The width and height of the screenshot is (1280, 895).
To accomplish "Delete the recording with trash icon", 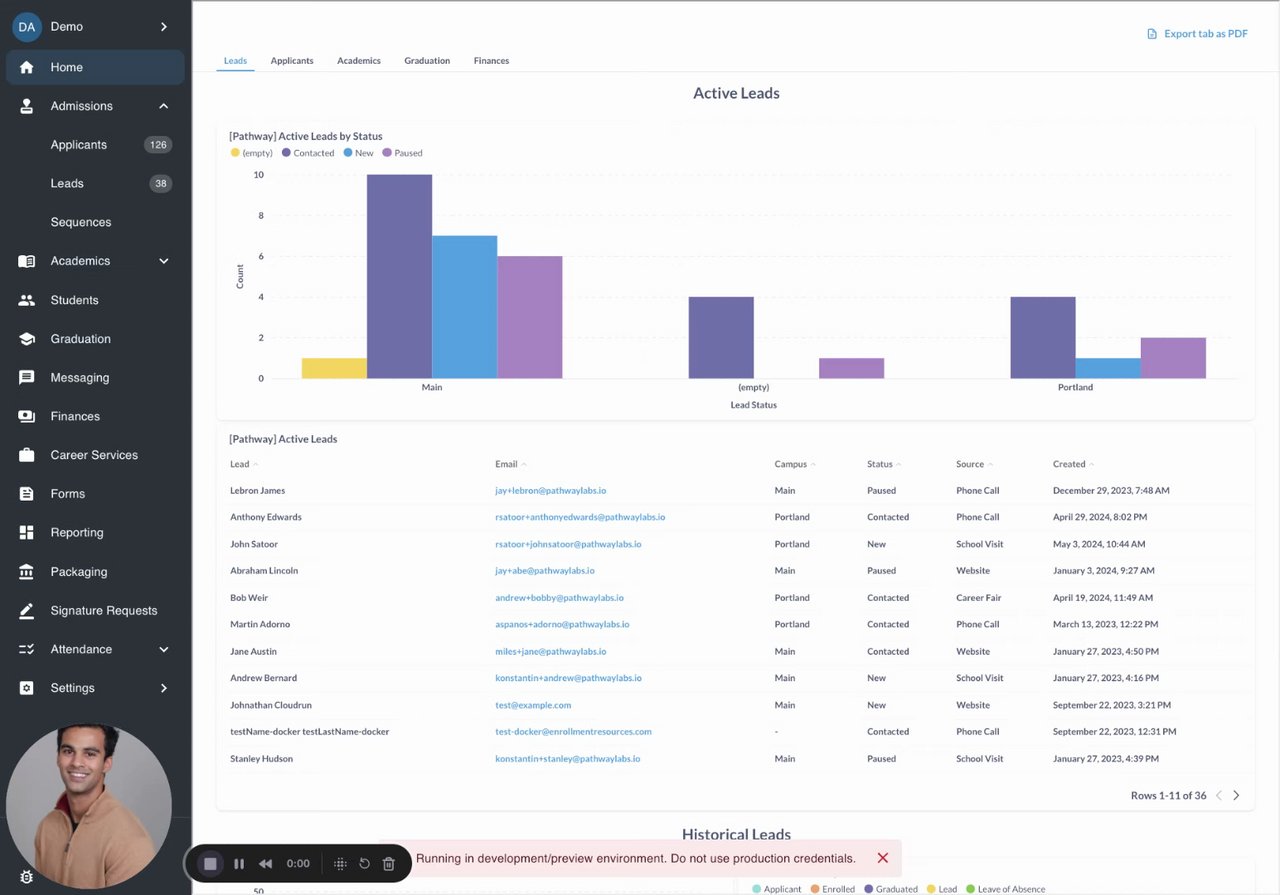I will pyautogui.click(x=389, y=863).
